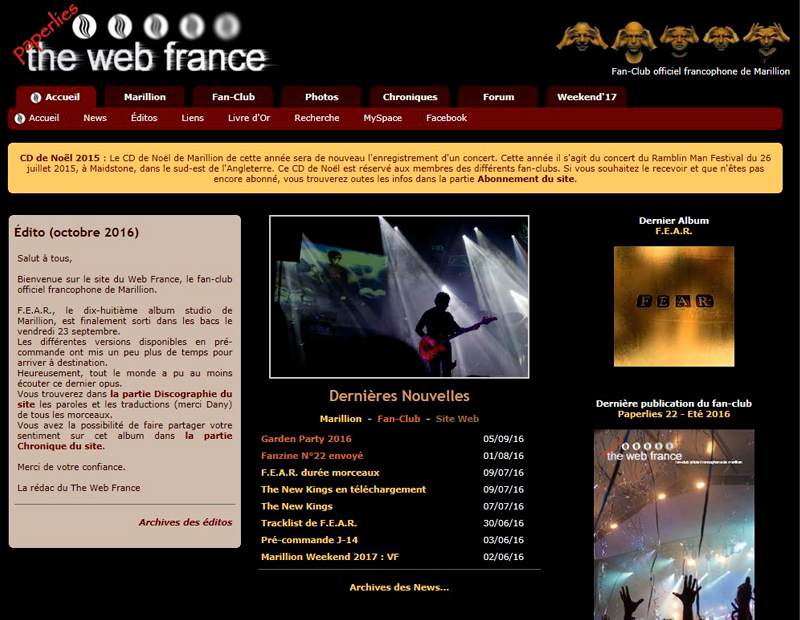Filter news by Fan-Club

click(398, 419)
